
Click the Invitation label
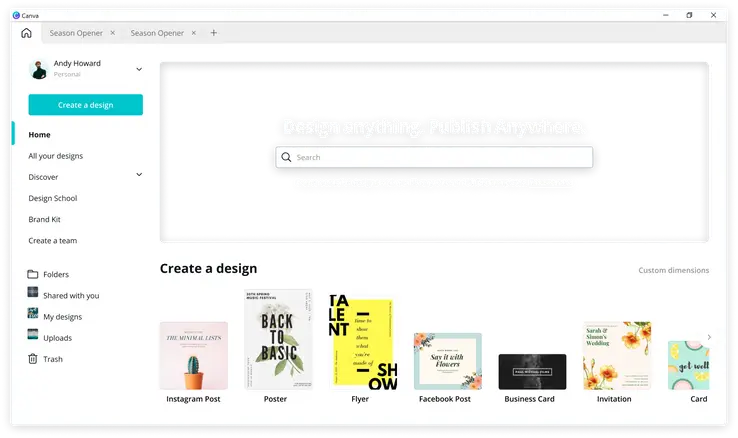(x=614, y=399)
